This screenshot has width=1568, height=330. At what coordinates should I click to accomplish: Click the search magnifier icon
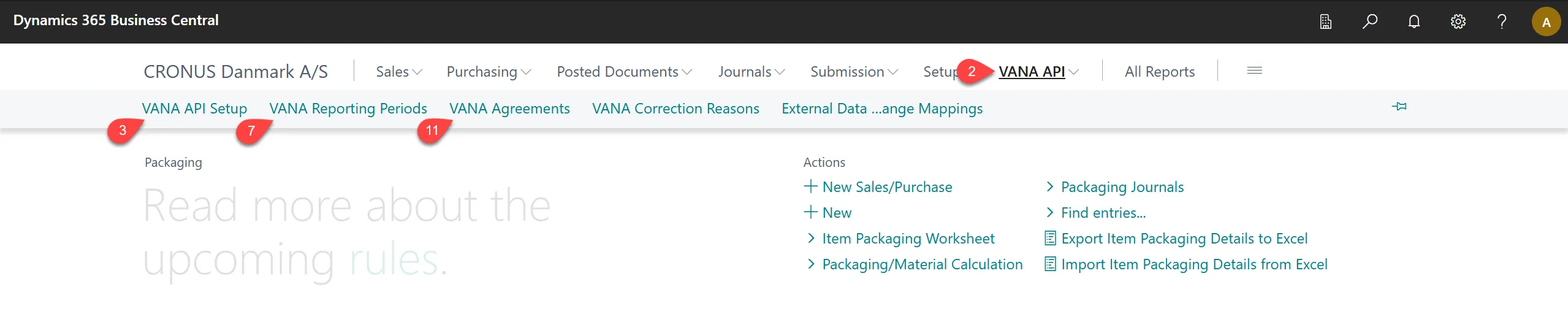[1370, 22]
